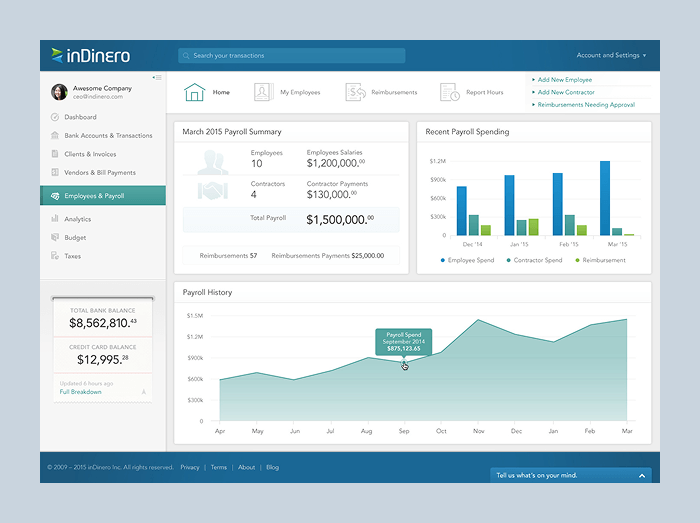Click Reimbursements Payments $25,000.00 text

click(328, 256)
